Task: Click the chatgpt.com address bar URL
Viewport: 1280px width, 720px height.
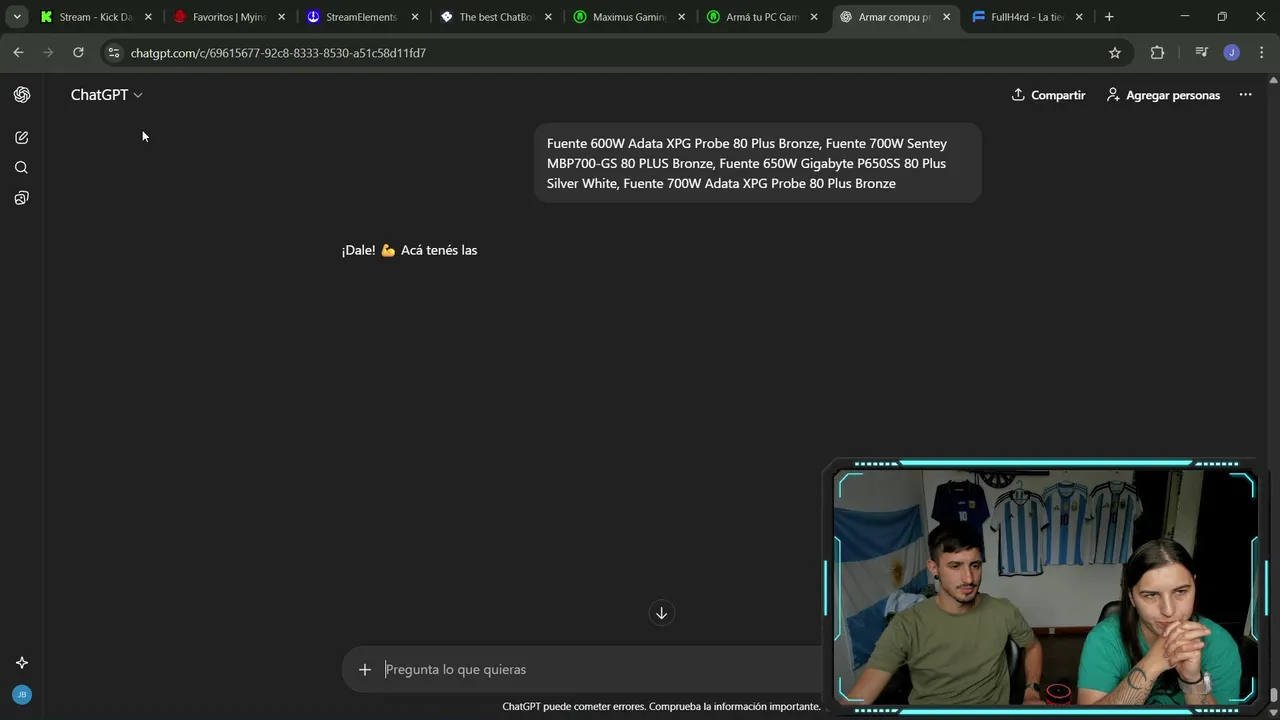Action: point(278,53)
